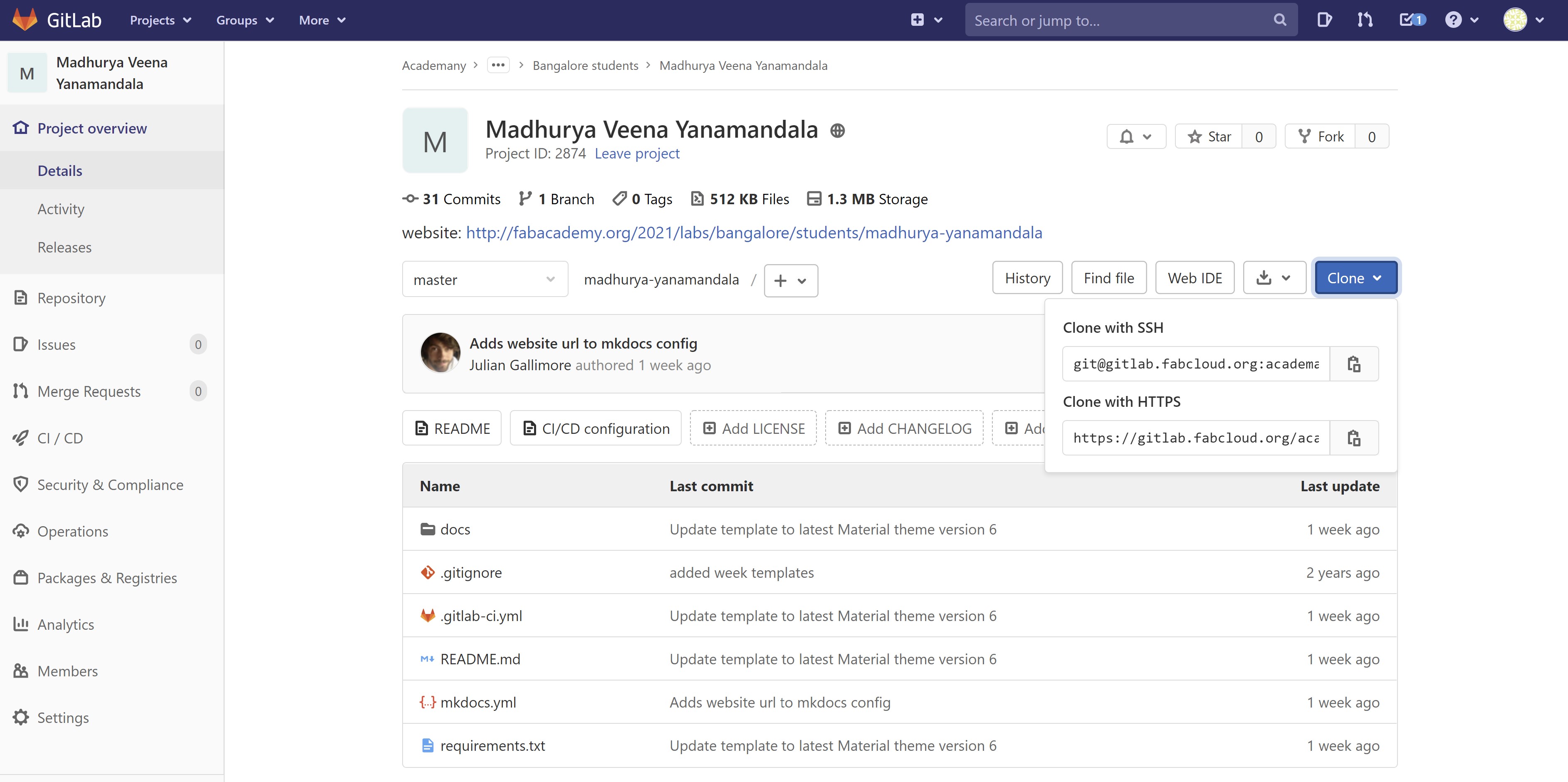Select Details in sidebar

coord(112,171)
